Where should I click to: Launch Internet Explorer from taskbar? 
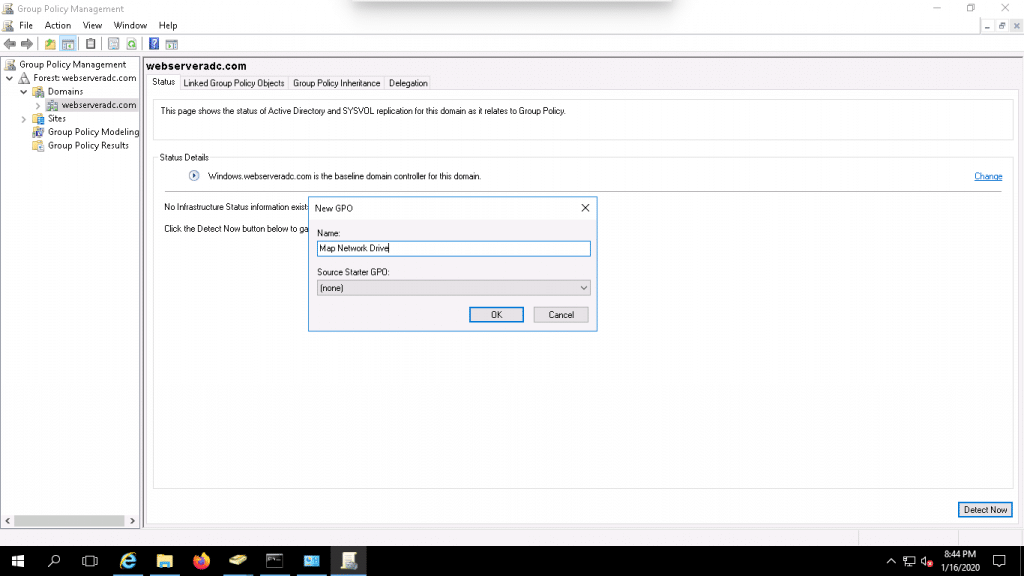coord(128,561)
